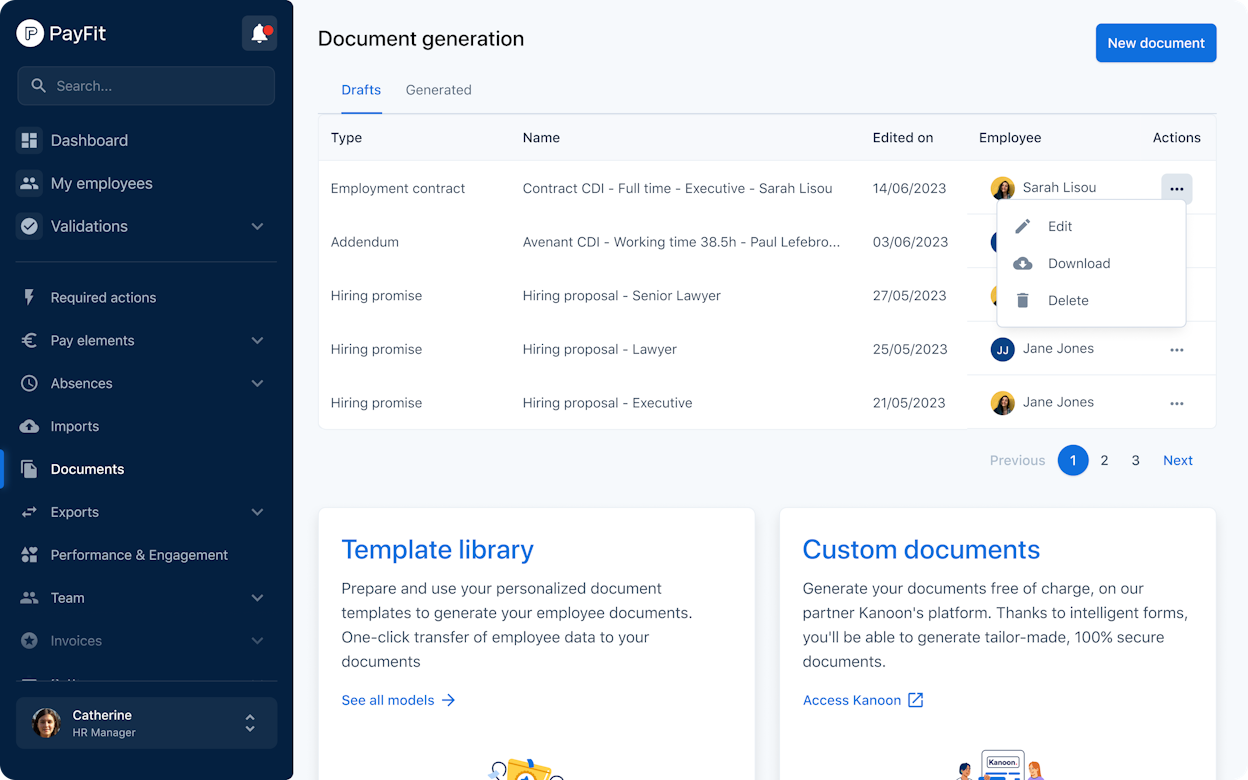The width and height of the screenshot is (1248, 780).
Task: Click the Imports cloud upload icon
Action: 29,426
